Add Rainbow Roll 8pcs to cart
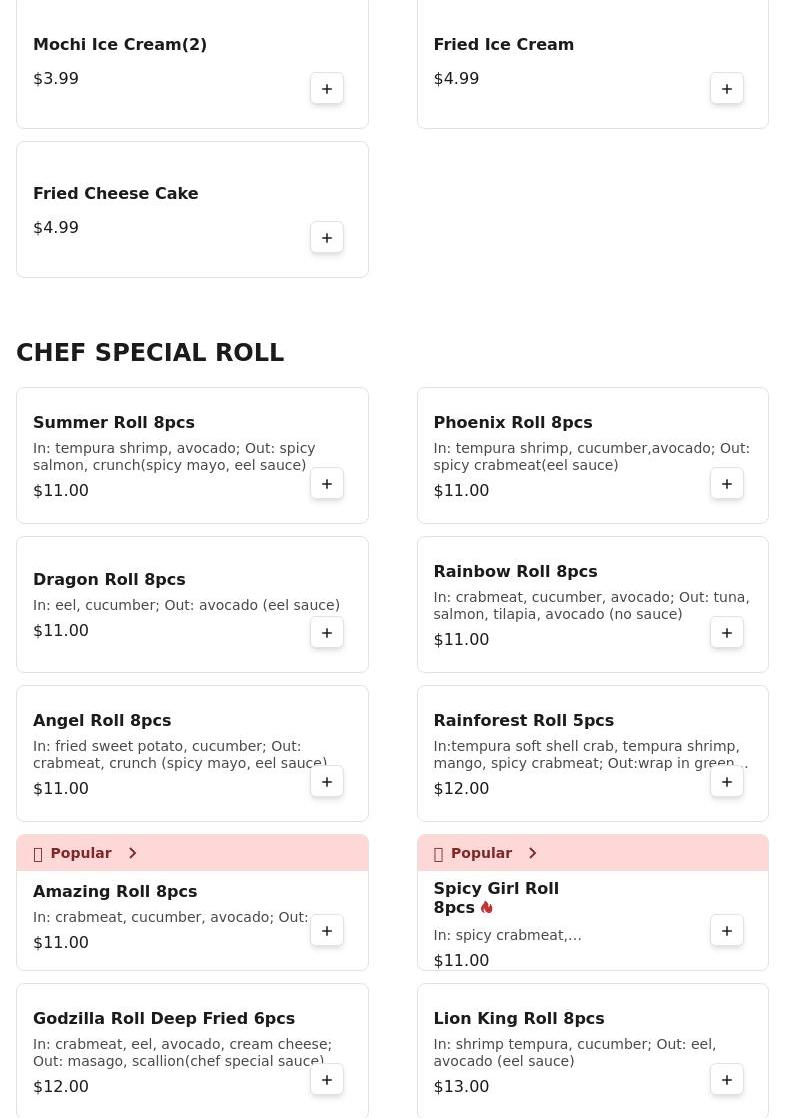This screenshot has height=1118, width=785. pos(727,633)
